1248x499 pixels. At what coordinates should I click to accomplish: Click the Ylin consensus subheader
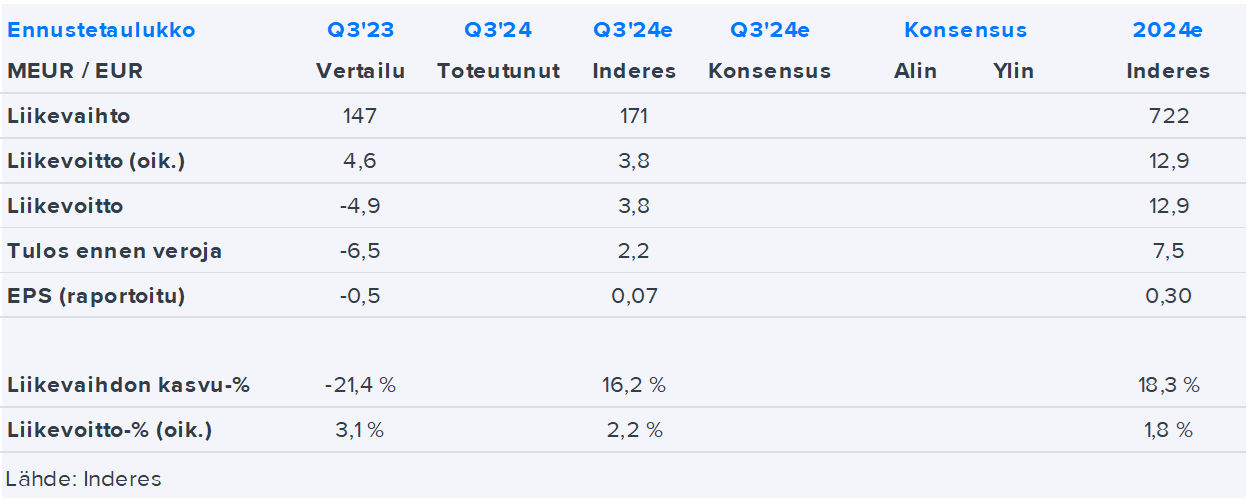point(1013,71)
